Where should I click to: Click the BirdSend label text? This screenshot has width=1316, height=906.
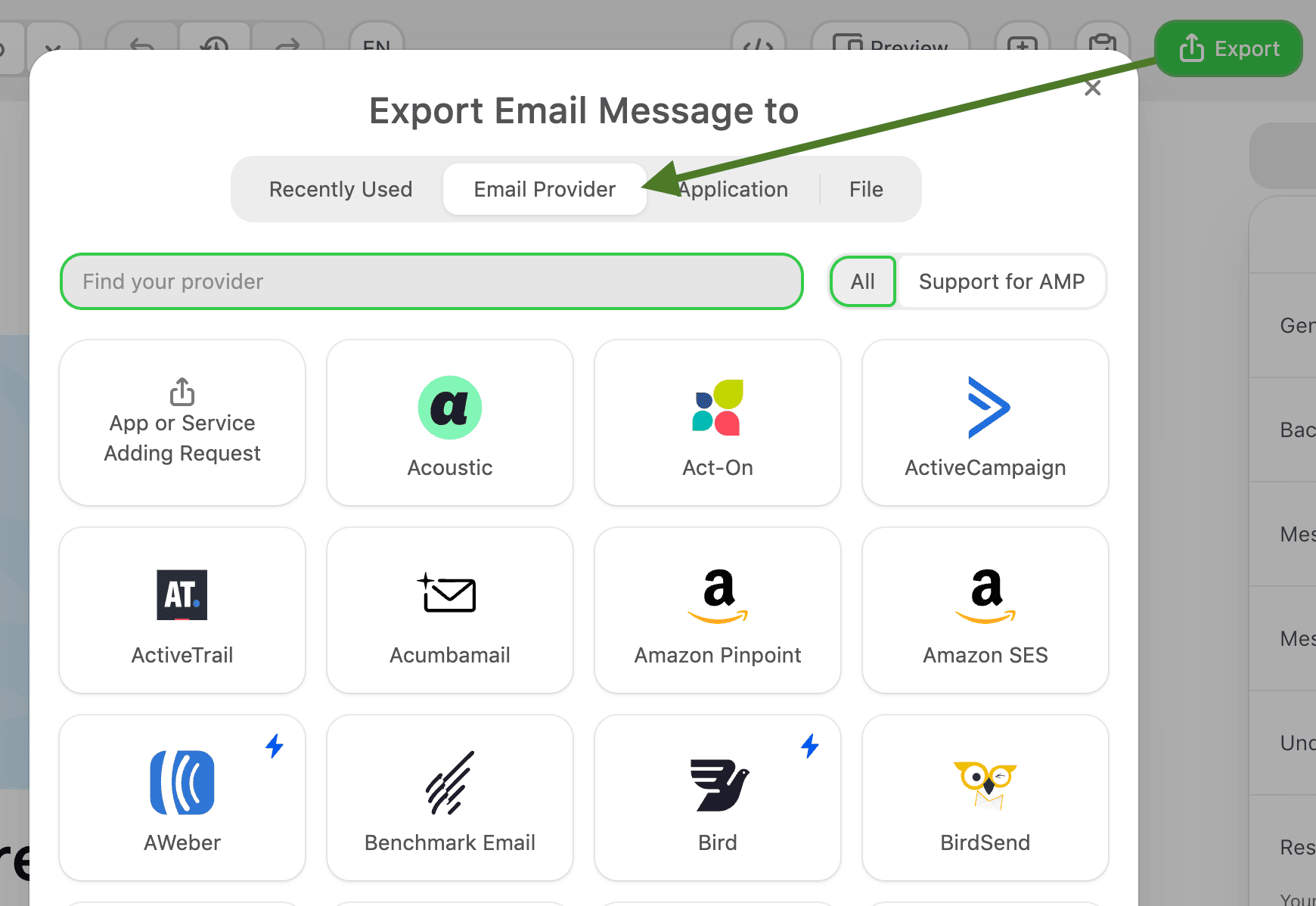[x=985, y=842]
